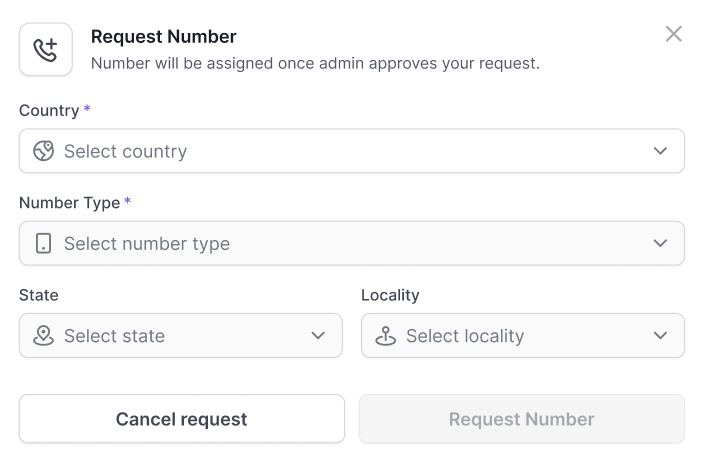Click the Country field label

pos(49,111)
